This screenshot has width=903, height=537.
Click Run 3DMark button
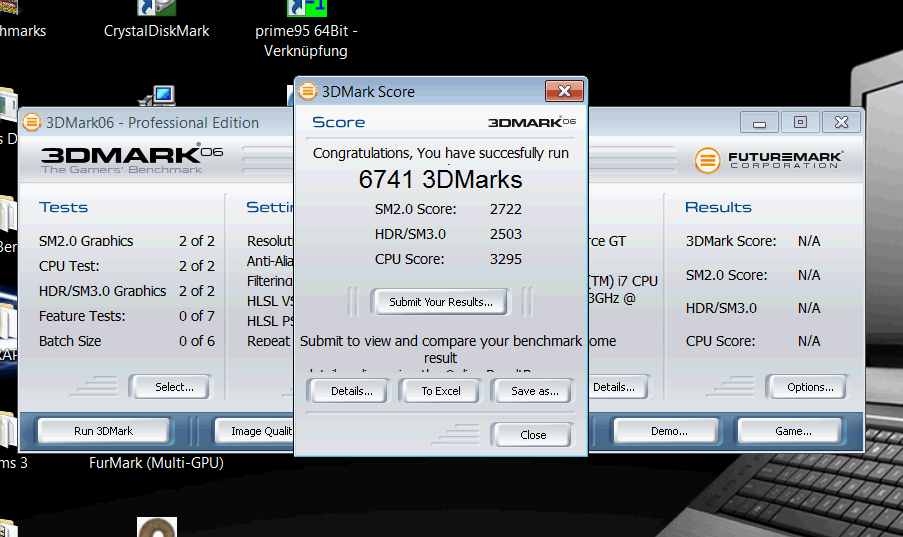pos(104,431)
